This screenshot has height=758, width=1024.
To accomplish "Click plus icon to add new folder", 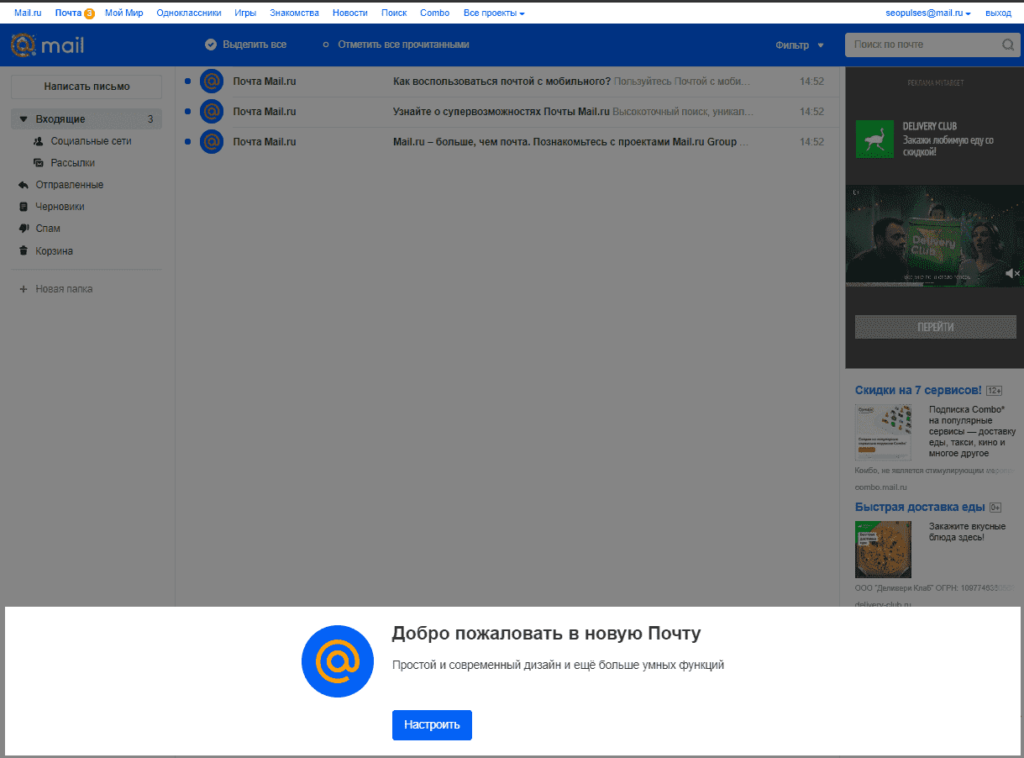I will pyautogui.click(x=23, y=289).
